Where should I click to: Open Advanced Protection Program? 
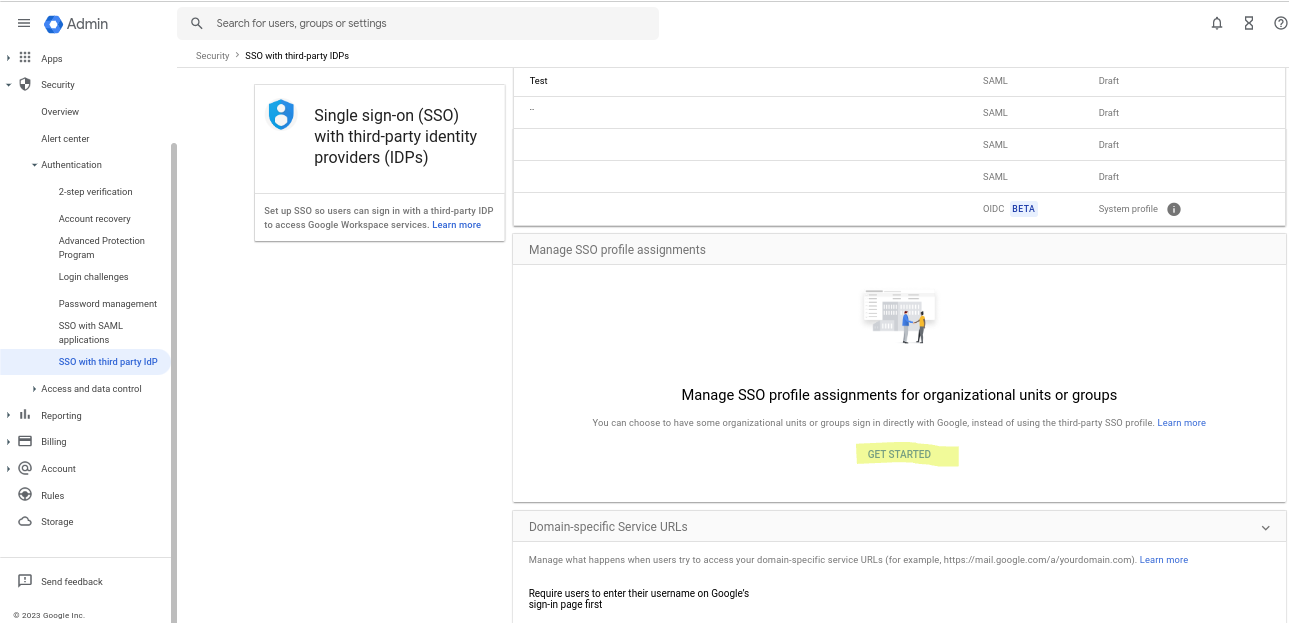click(101, 248)
